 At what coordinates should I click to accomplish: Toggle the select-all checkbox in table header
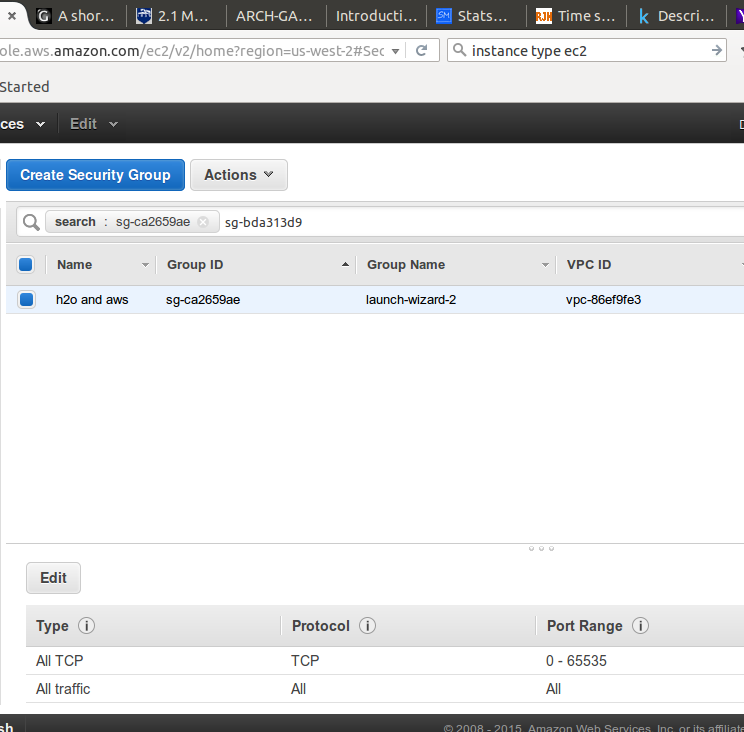pos(26,265)
